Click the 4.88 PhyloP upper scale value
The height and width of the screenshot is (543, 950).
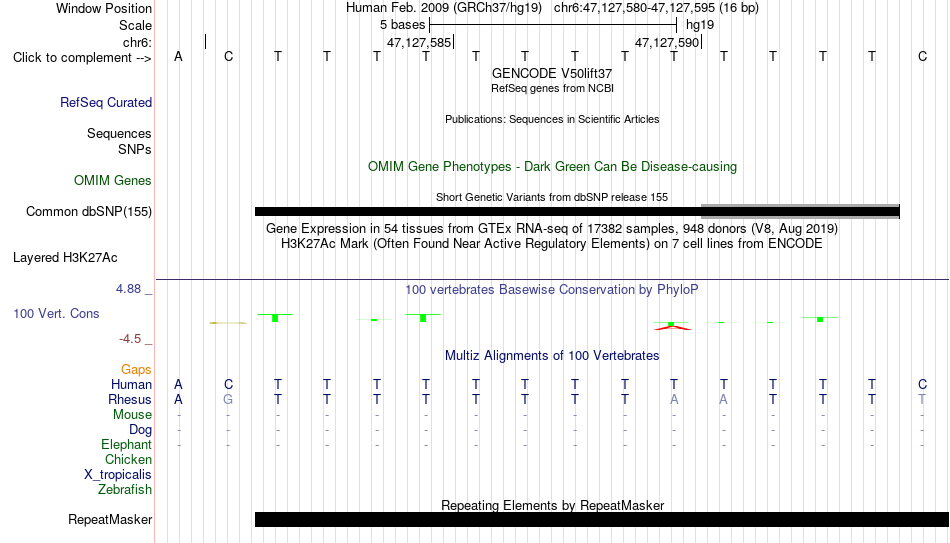point(129,289)
